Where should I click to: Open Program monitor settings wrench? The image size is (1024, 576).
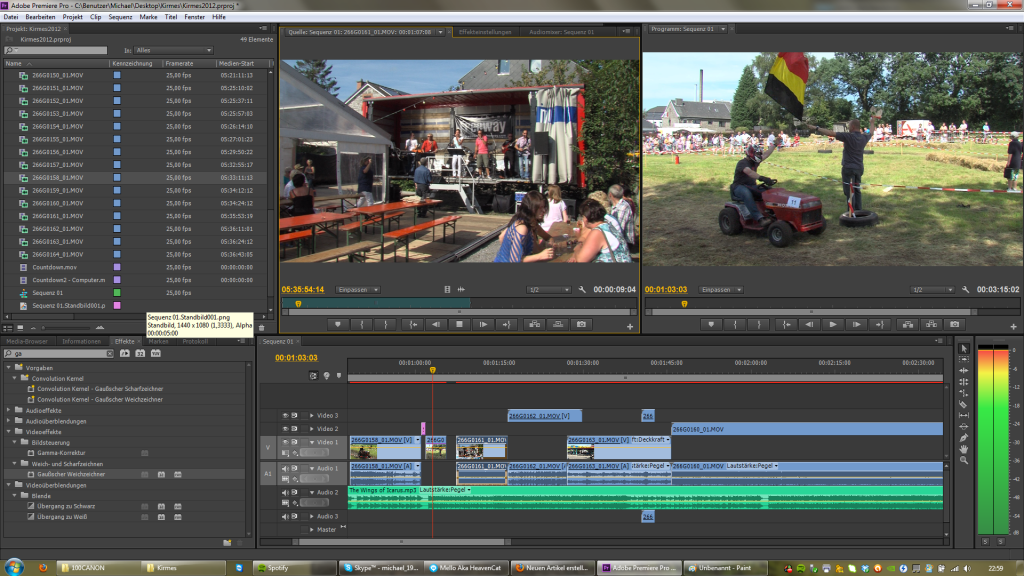[x=965, y=290]
